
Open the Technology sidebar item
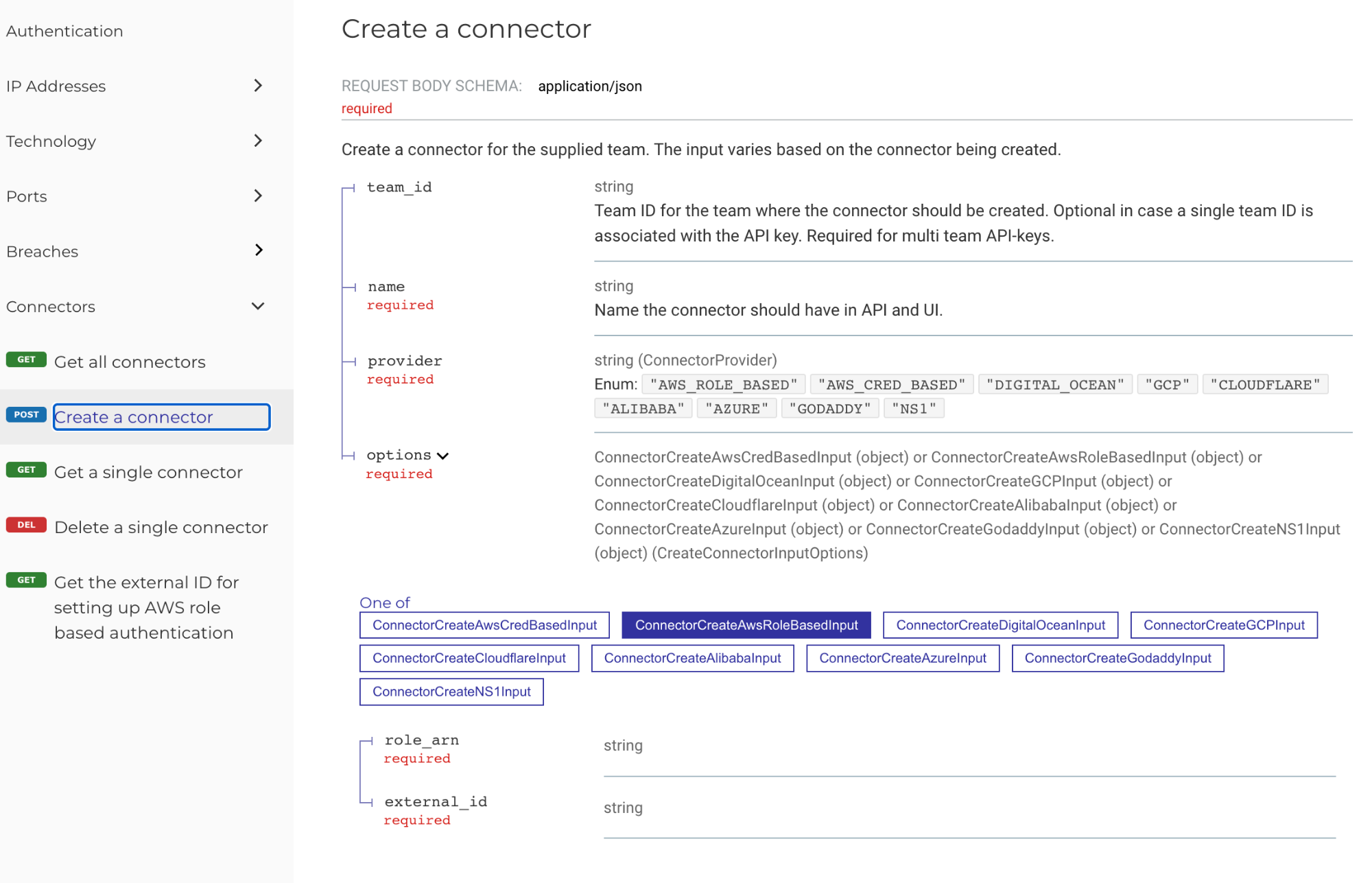point(51,141)
